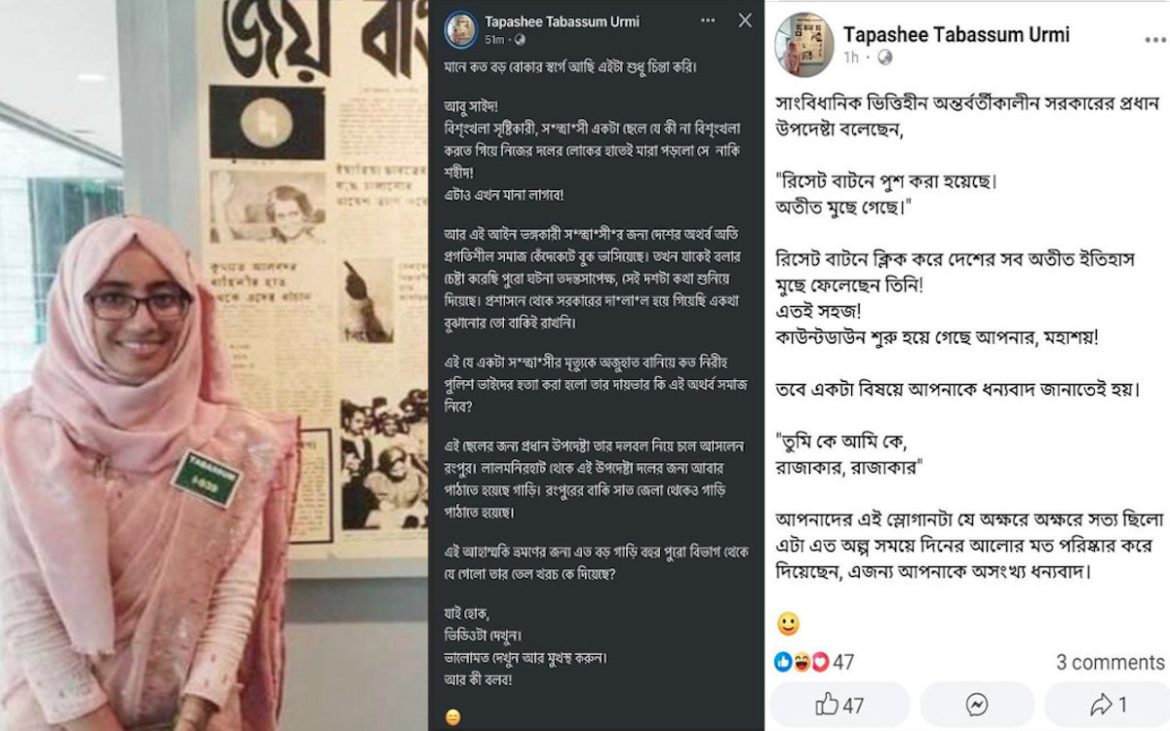This screenshot has height=731, width=1170.
Task: Click the Messenger send icon button
Action: point(977,705)
